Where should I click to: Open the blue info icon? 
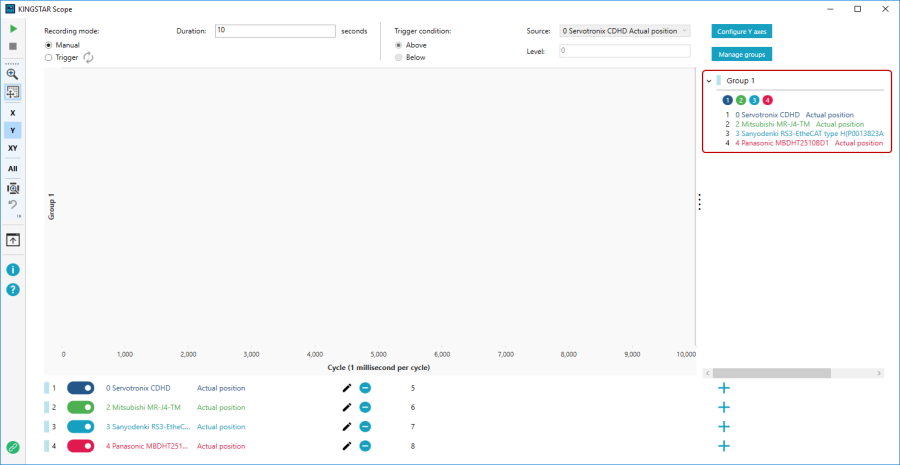(12, 270)
